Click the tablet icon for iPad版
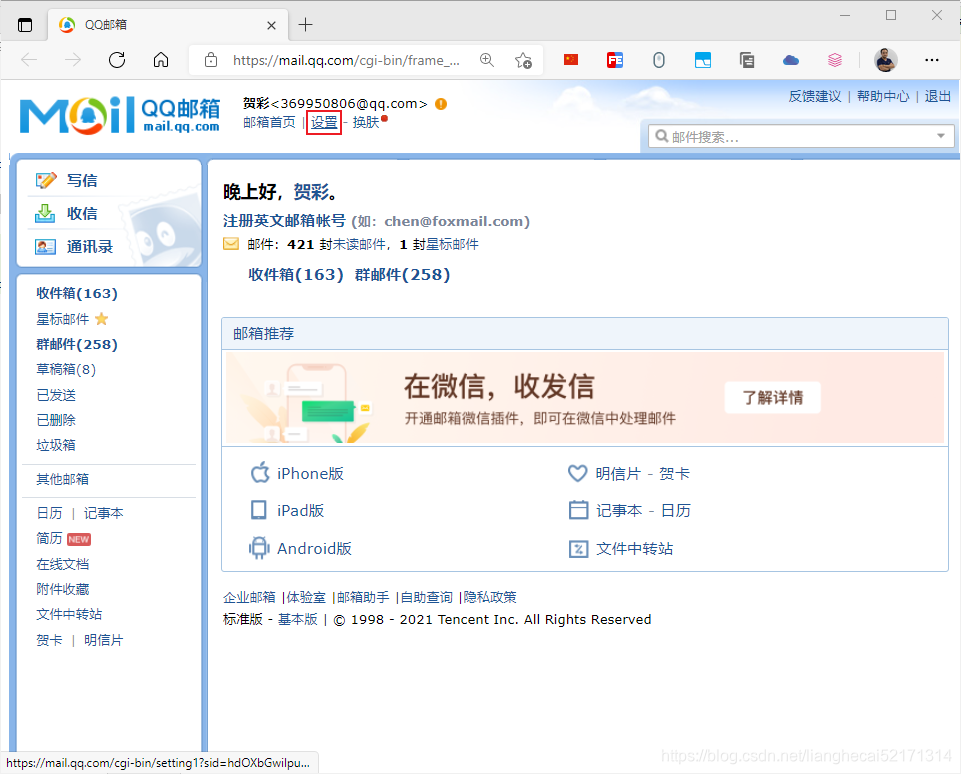 [259, 510]
